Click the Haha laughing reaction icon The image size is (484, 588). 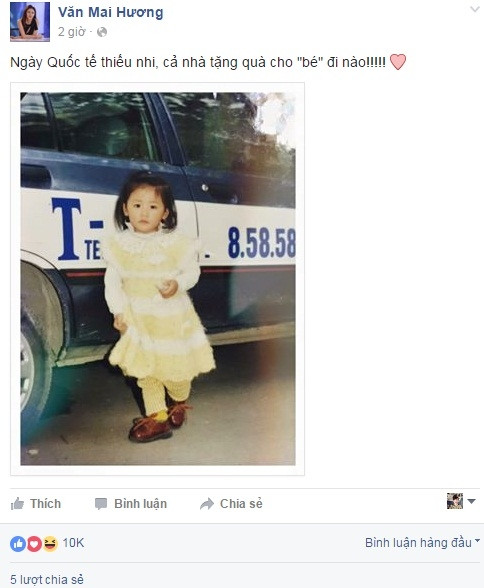pyautogui.click(x=50, y=543)
